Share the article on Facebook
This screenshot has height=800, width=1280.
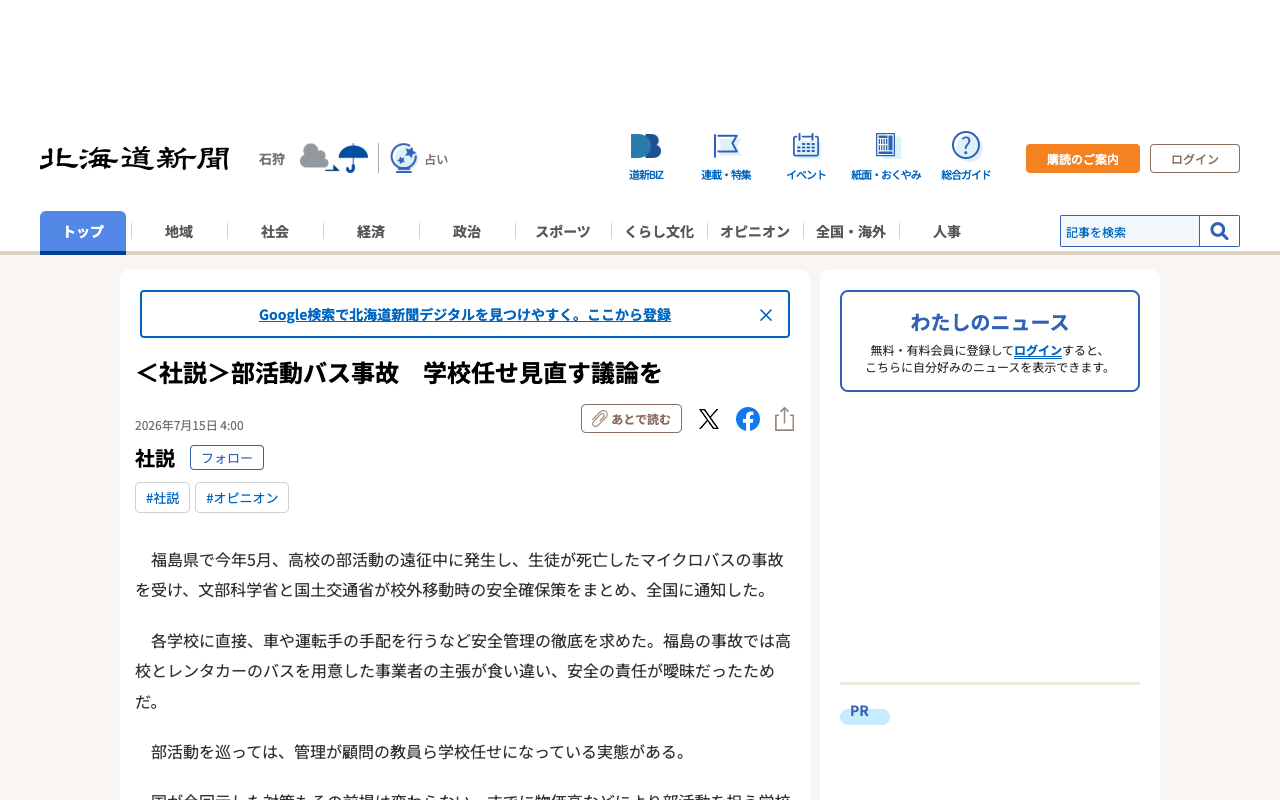[x=748, y=419]
